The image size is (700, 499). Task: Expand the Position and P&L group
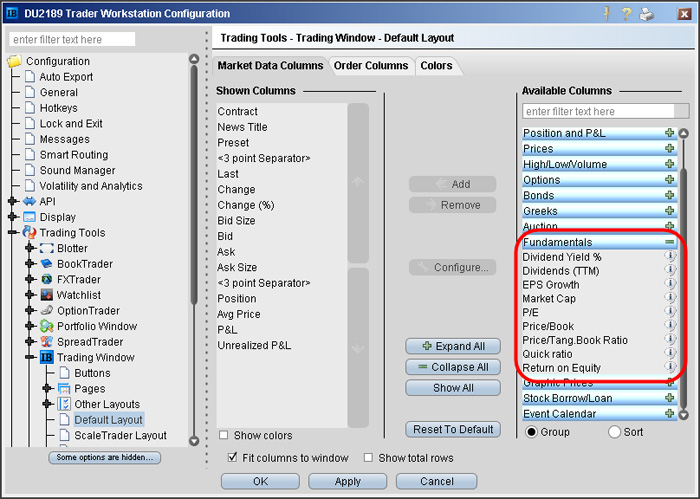669,133
